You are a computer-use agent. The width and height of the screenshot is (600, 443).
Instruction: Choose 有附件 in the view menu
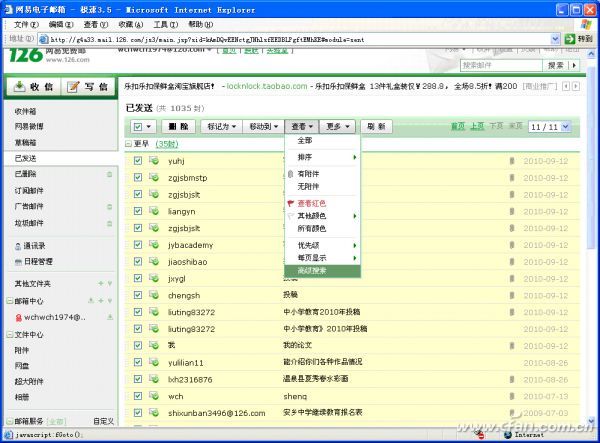tap(322, 174)
